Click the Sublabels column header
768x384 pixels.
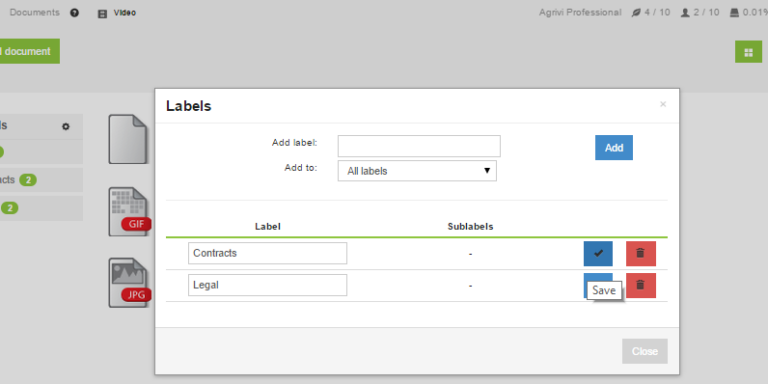coord(470,227)
